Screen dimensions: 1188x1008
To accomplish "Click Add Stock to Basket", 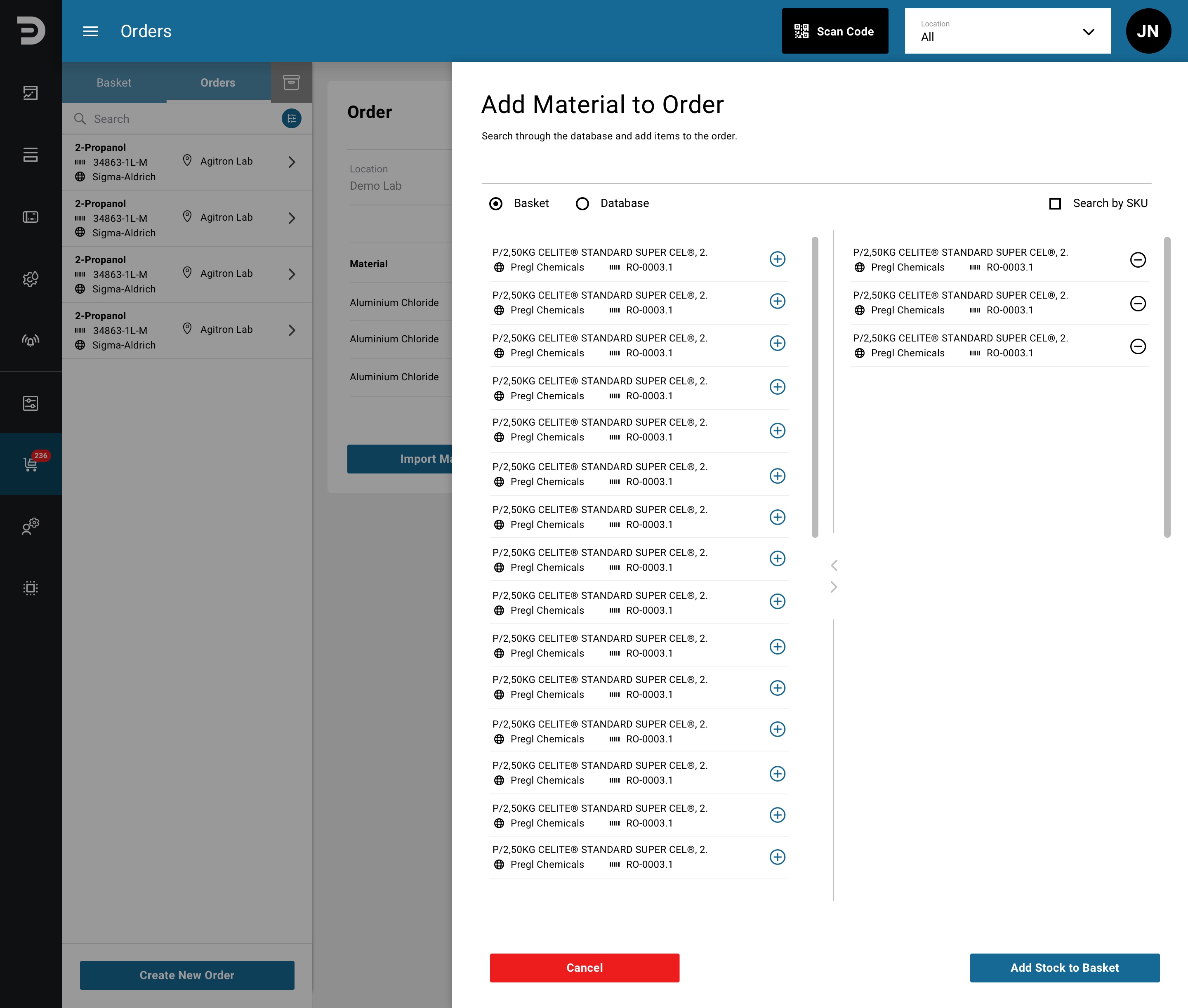I will pos(1064,968).
